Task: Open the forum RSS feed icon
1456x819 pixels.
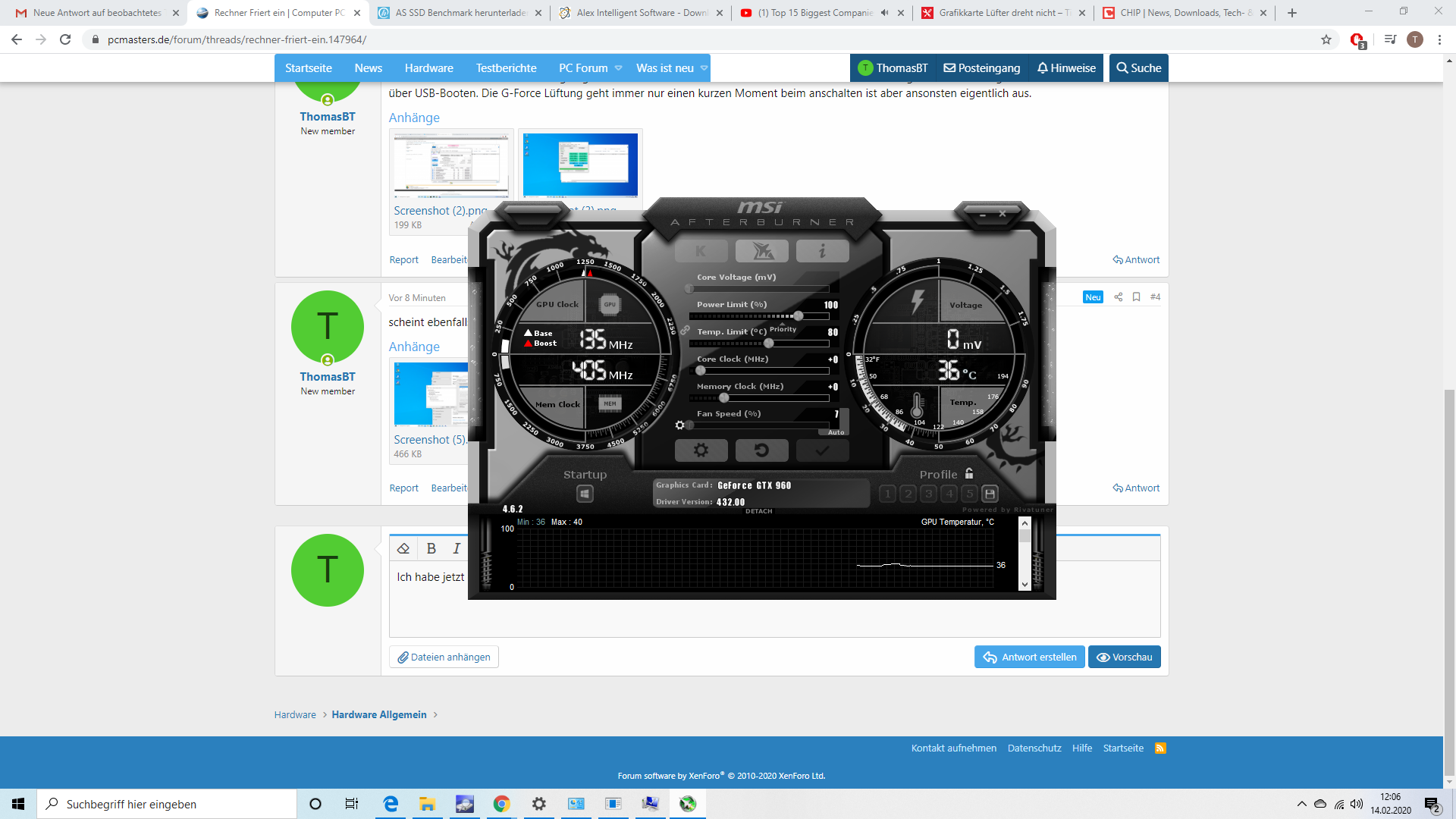Action: pos(1160,748)
